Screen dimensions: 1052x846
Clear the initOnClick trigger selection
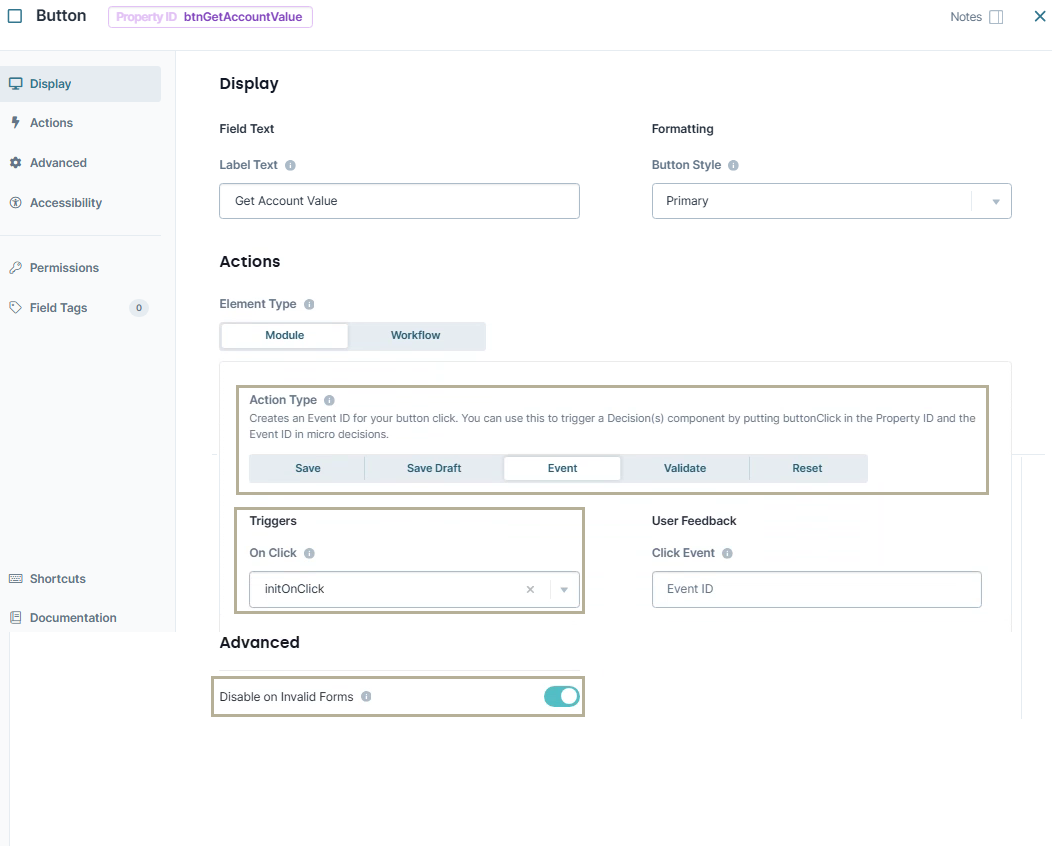(x=530, y=589)
